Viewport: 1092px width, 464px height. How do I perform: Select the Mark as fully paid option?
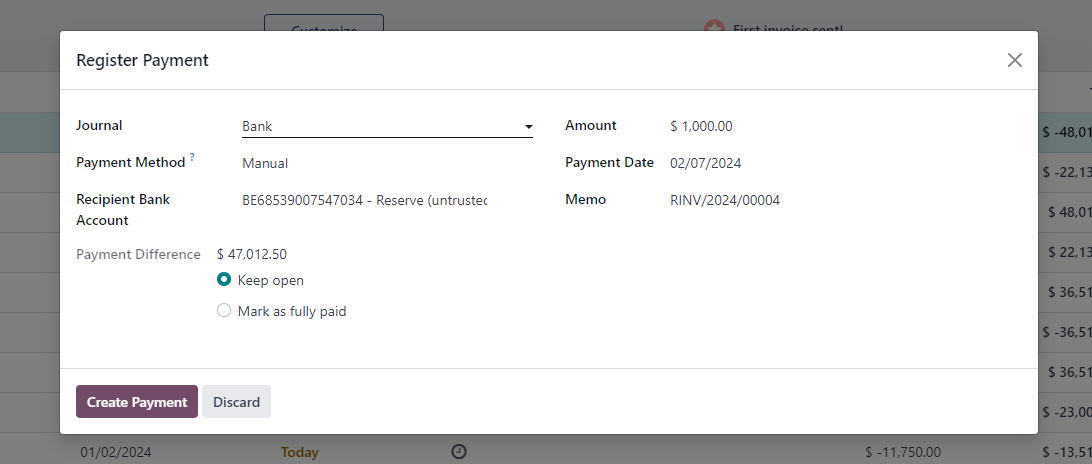[x=224, y=311]
